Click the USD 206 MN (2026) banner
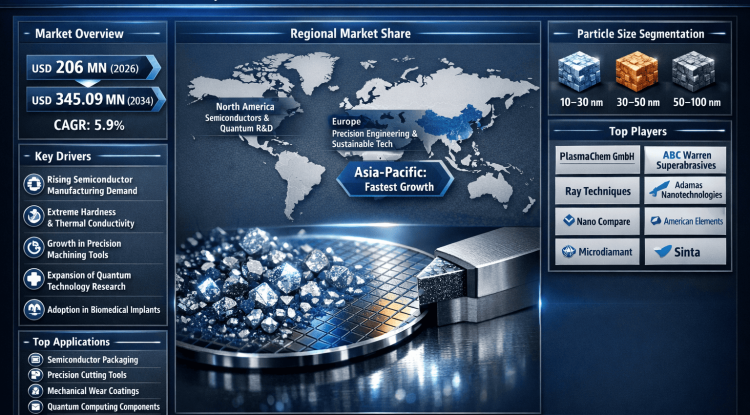This screenshot has height=415, width=750. click(x=92, y=68)
